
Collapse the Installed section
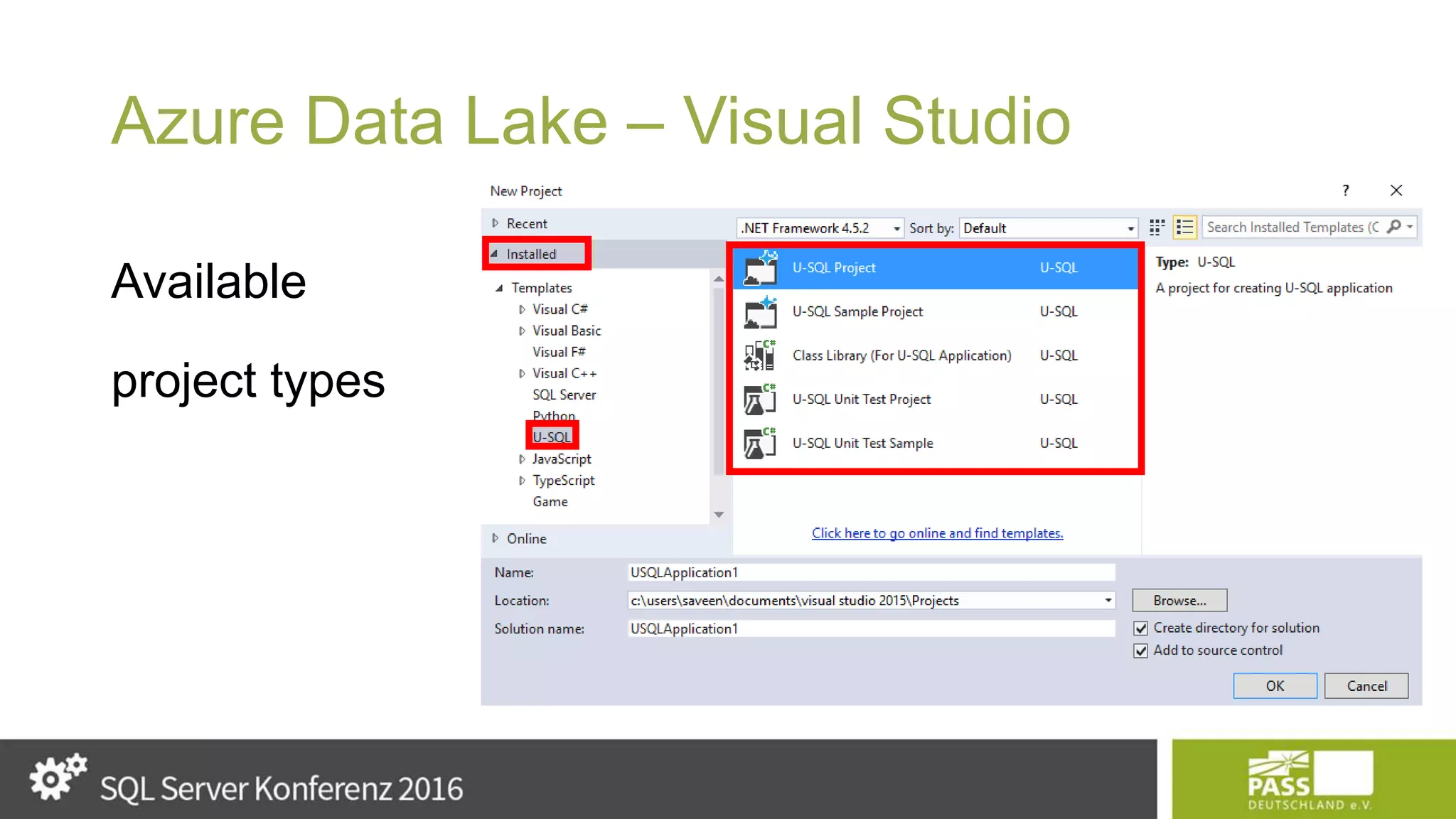[494, 254]
